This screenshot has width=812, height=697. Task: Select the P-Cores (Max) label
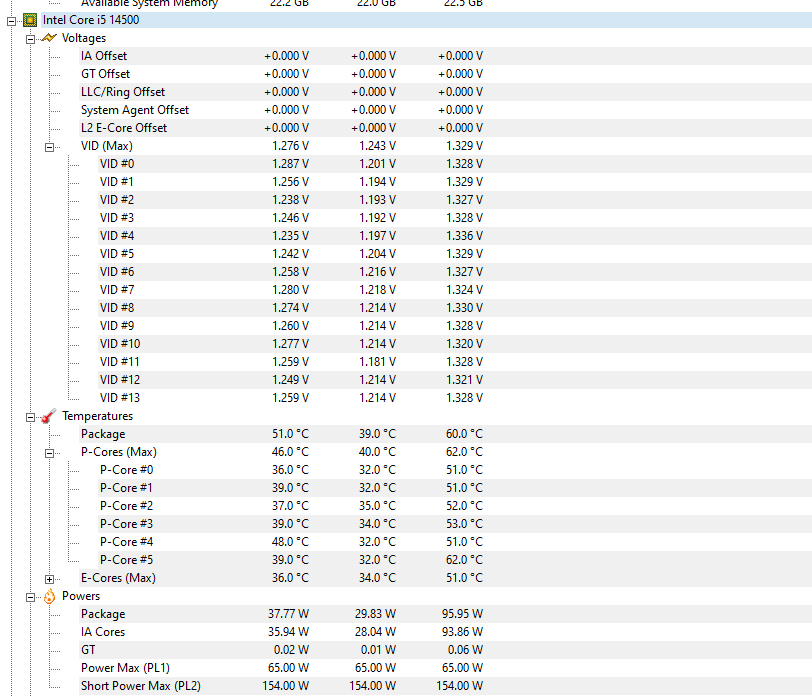[119, 452]
